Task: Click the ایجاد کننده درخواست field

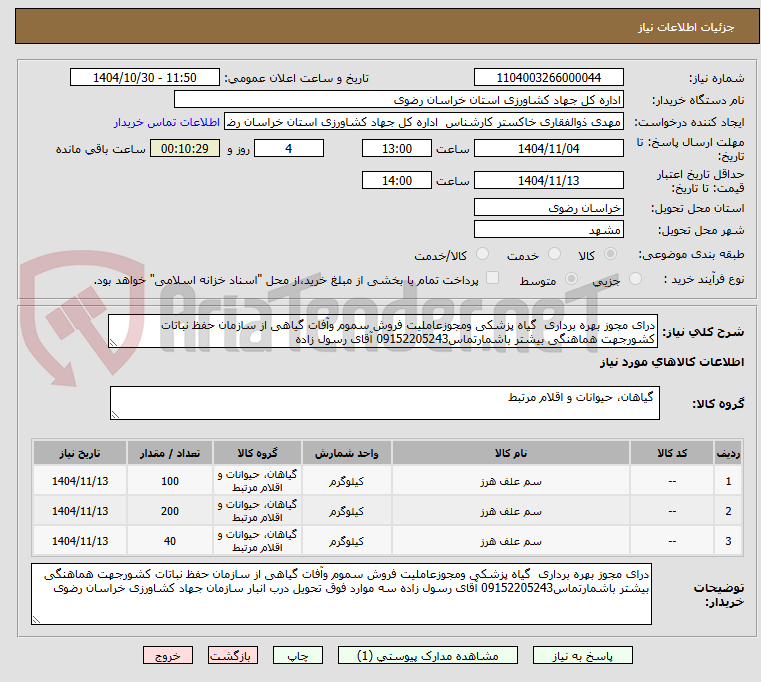Action: (x=424, y=122)
